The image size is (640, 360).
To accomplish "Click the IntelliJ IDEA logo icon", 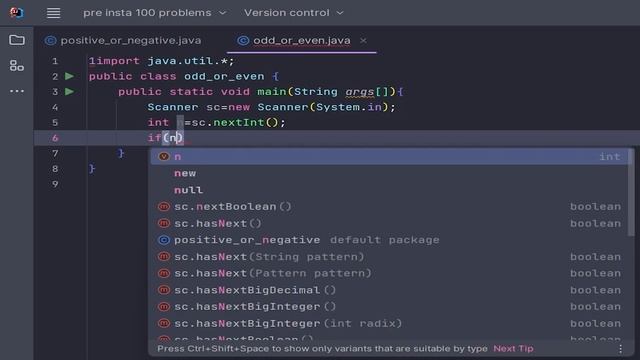I will pyautogui.click(x=17, y=13).
